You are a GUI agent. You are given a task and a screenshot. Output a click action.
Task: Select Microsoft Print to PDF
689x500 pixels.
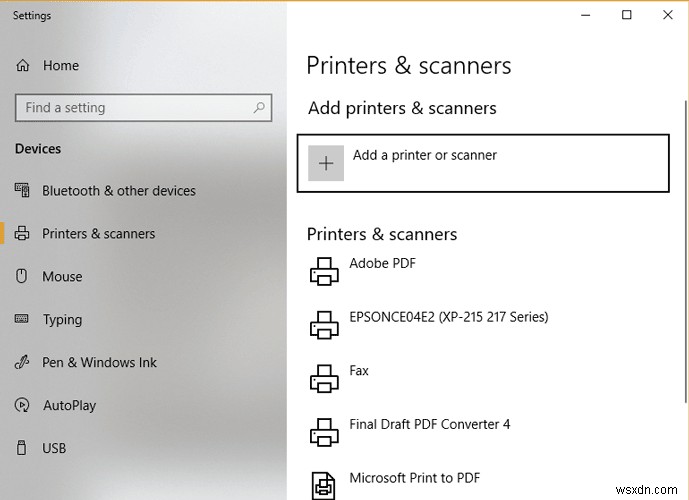point(414,478)
